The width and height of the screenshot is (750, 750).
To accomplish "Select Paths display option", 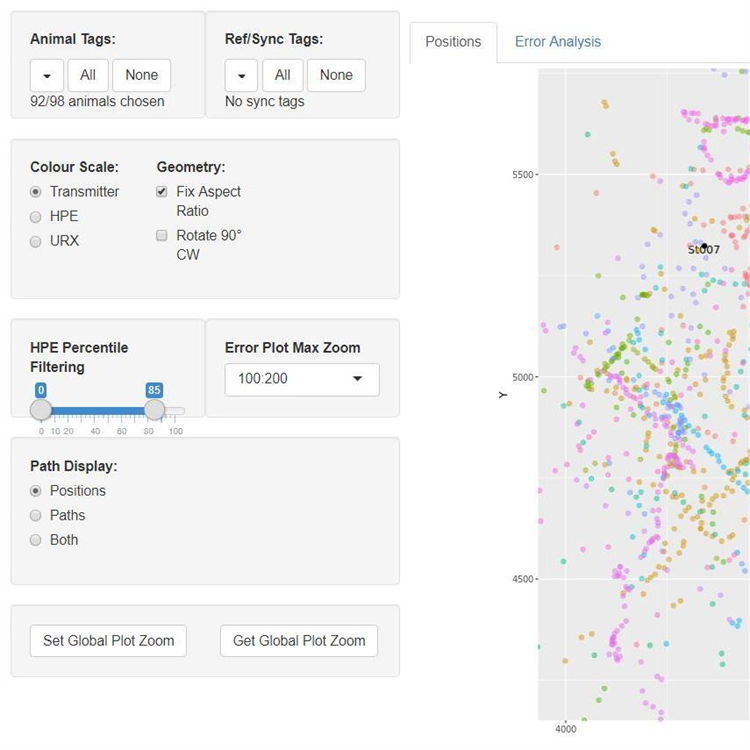I will pyautogui.click(x=36, y=515).
